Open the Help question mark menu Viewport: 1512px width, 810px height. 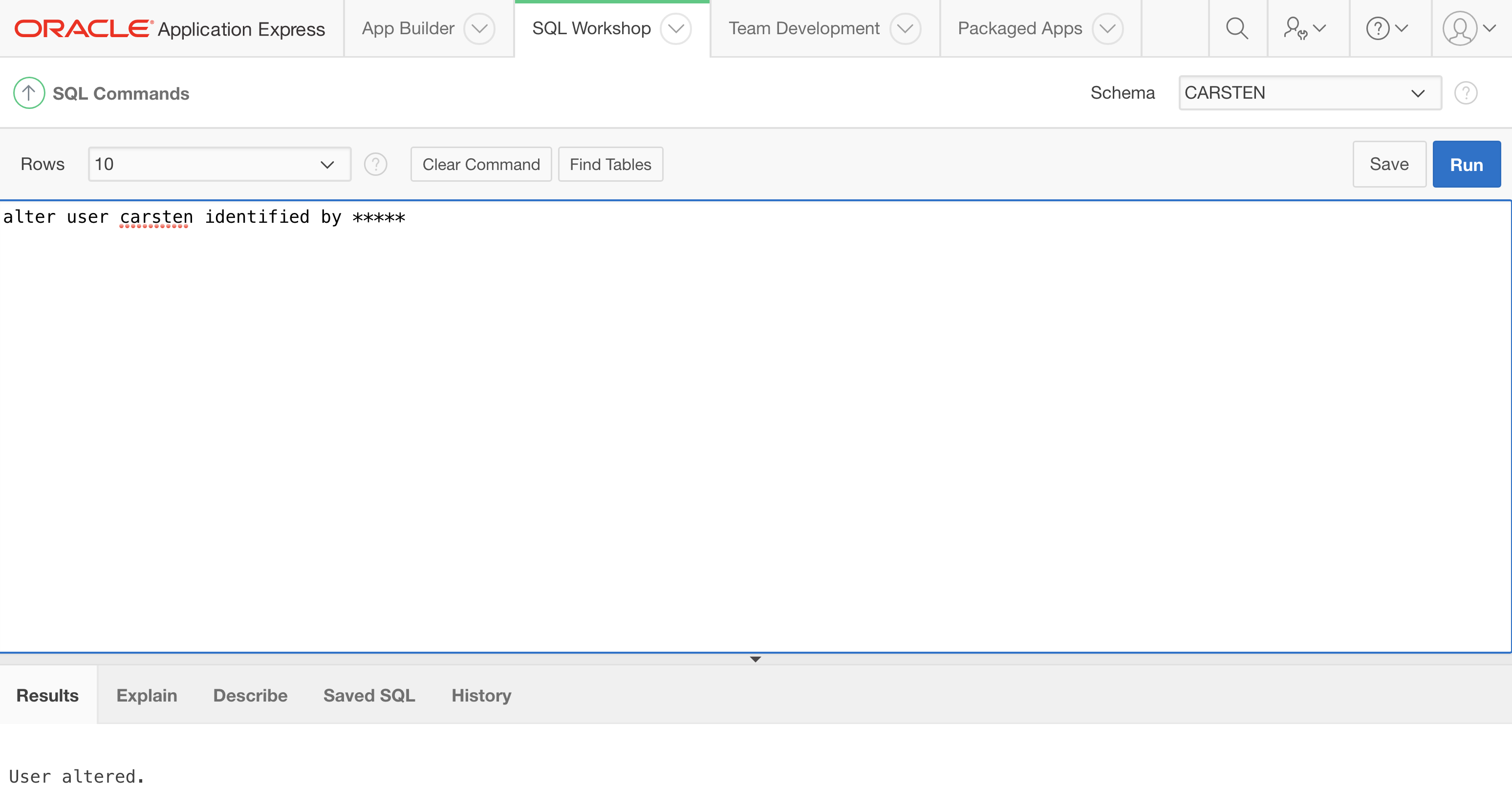click(1386, 28)
